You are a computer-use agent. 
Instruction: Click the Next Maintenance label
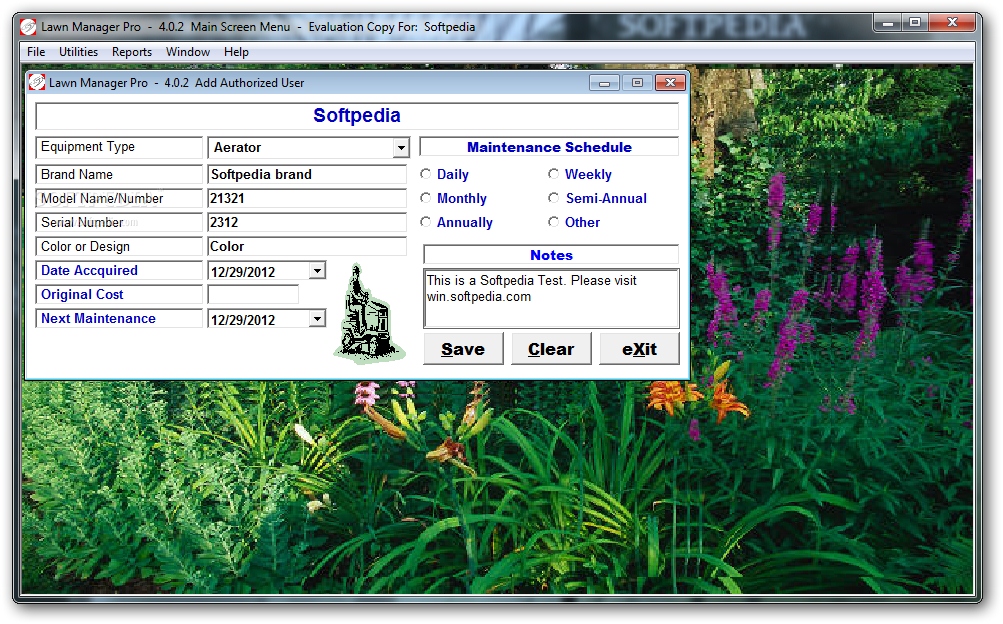98,318
